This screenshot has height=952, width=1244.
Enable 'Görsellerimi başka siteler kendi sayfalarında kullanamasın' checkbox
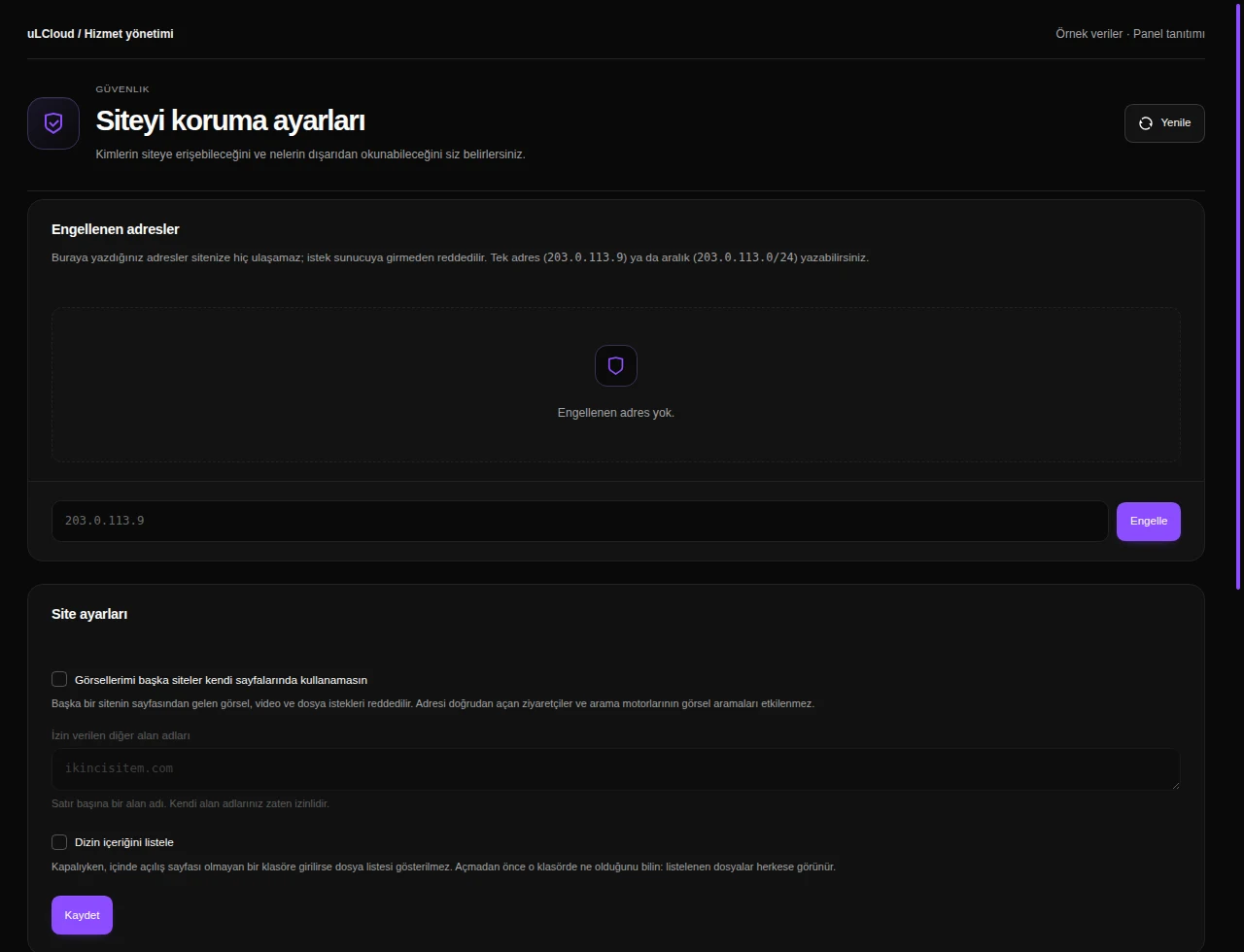[59, 679]
